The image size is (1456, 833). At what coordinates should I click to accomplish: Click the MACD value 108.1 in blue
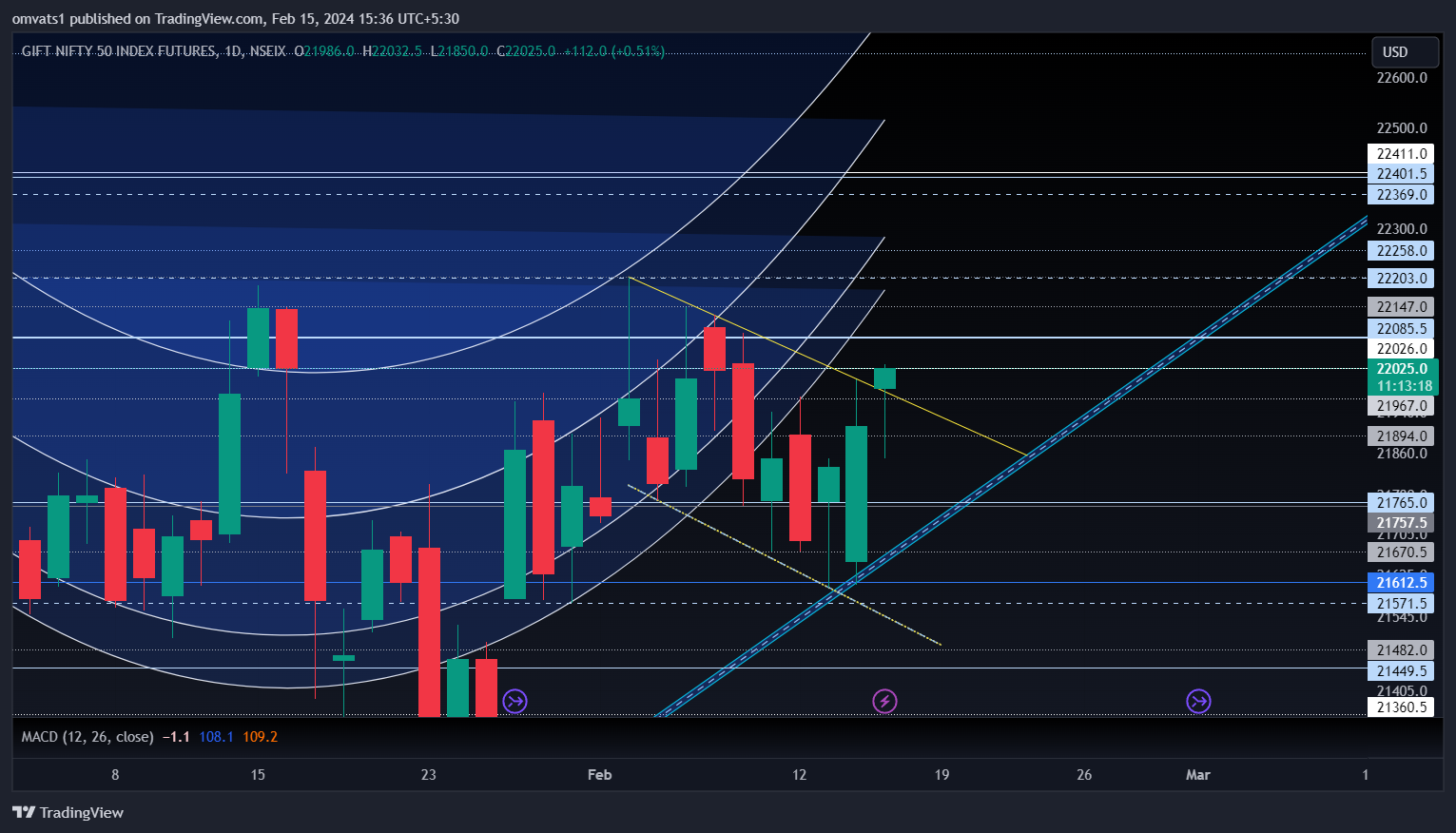coord(216,737)
